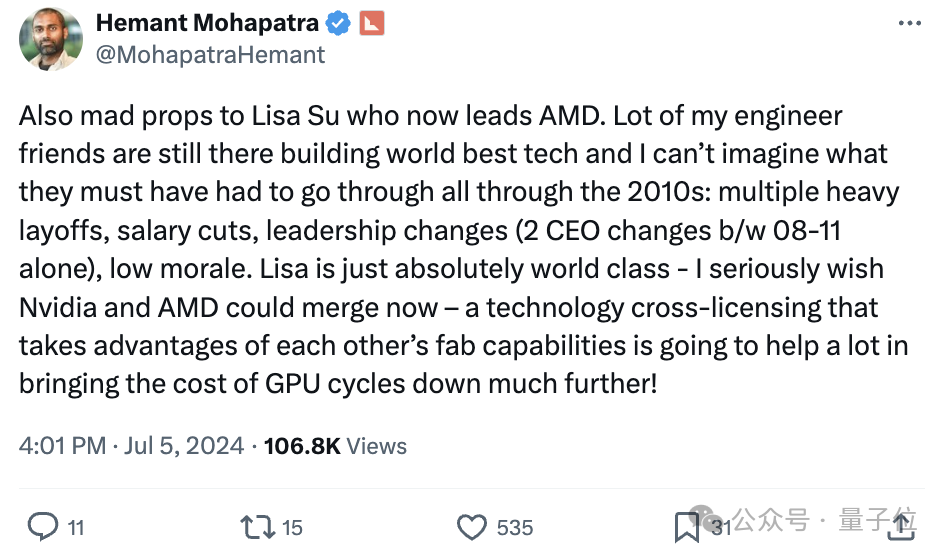Click the Jul 5, 2024 date
The image size is (948, 558).
(x=183, y=445)
